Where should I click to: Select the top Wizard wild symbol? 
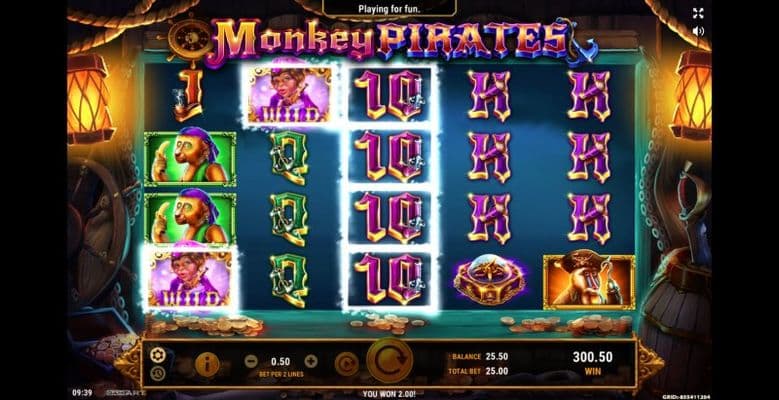[290, 95]
